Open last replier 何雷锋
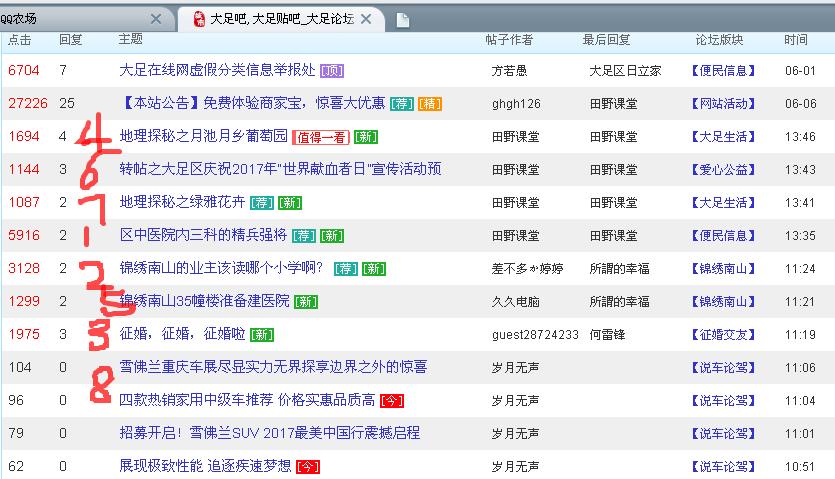Screen dimensions: 835x479 coord(607,335)
